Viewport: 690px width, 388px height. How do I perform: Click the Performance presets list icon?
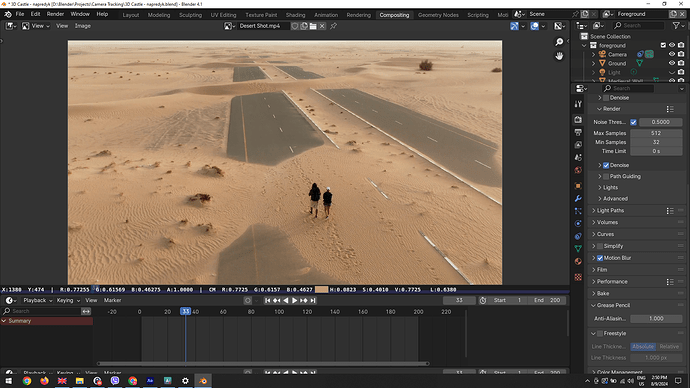click(x=670, y=282)
